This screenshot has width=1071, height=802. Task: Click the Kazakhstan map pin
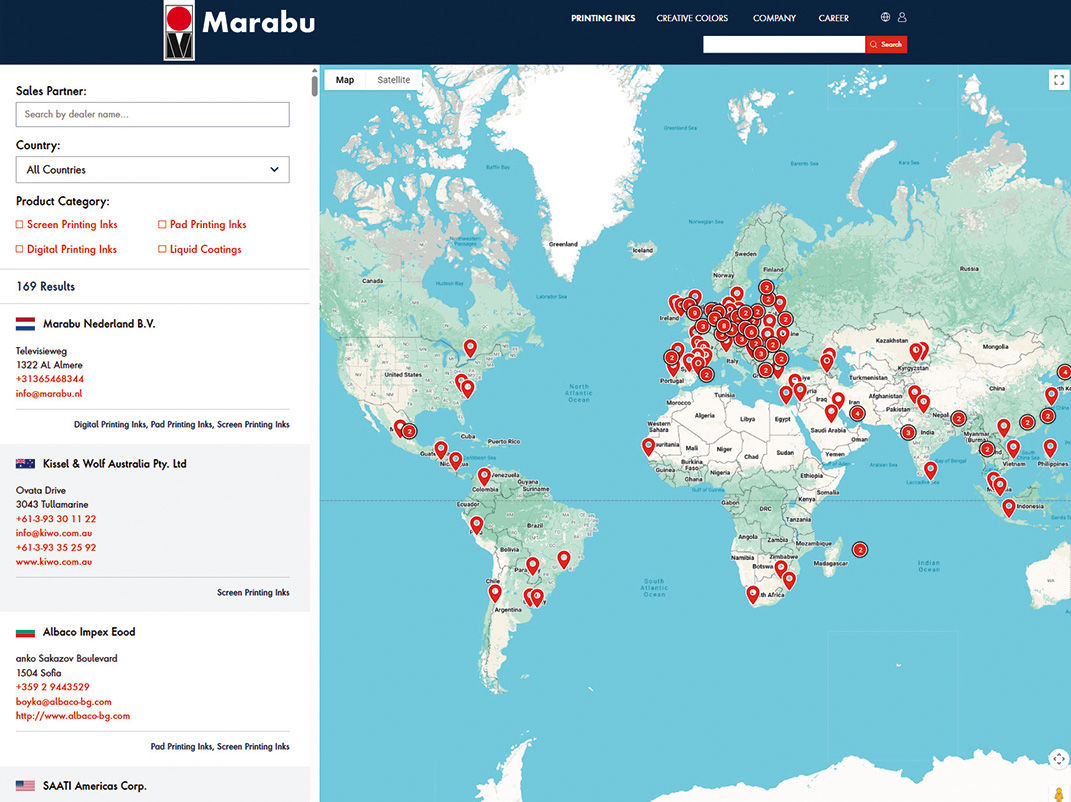pos(917,352)
